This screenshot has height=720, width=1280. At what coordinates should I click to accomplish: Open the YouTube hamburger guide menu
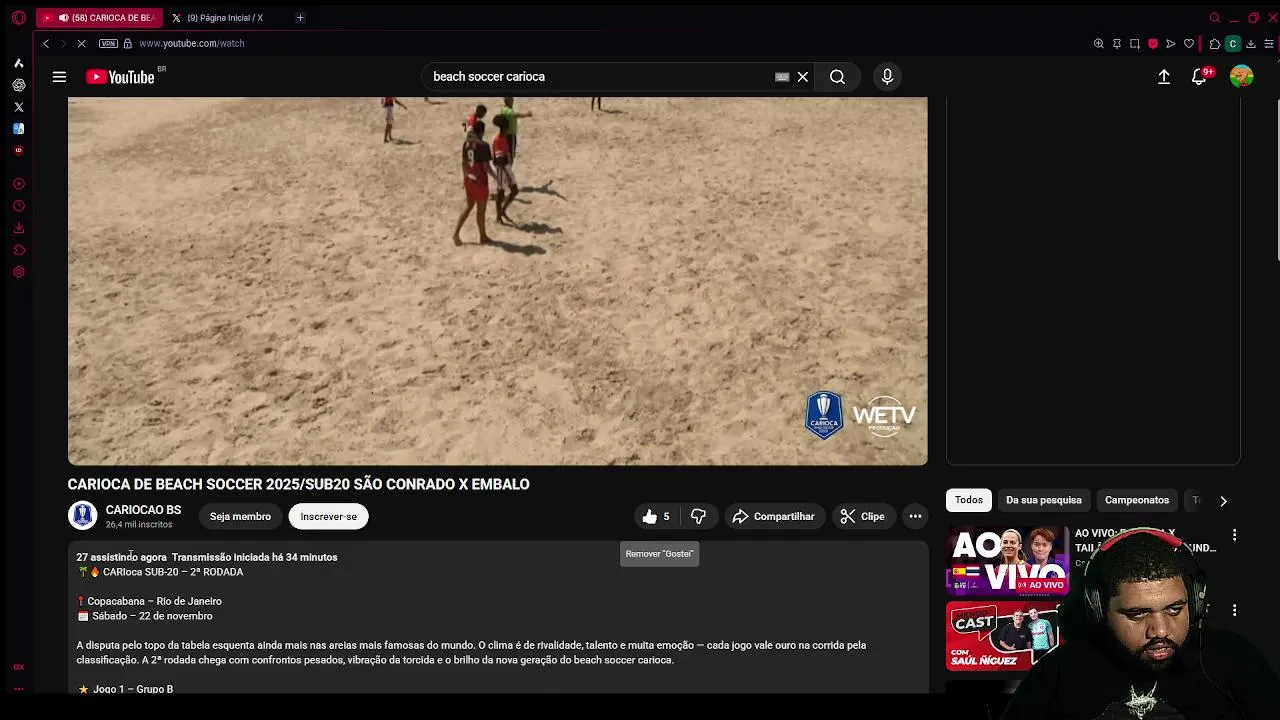[x=59, y=77]
